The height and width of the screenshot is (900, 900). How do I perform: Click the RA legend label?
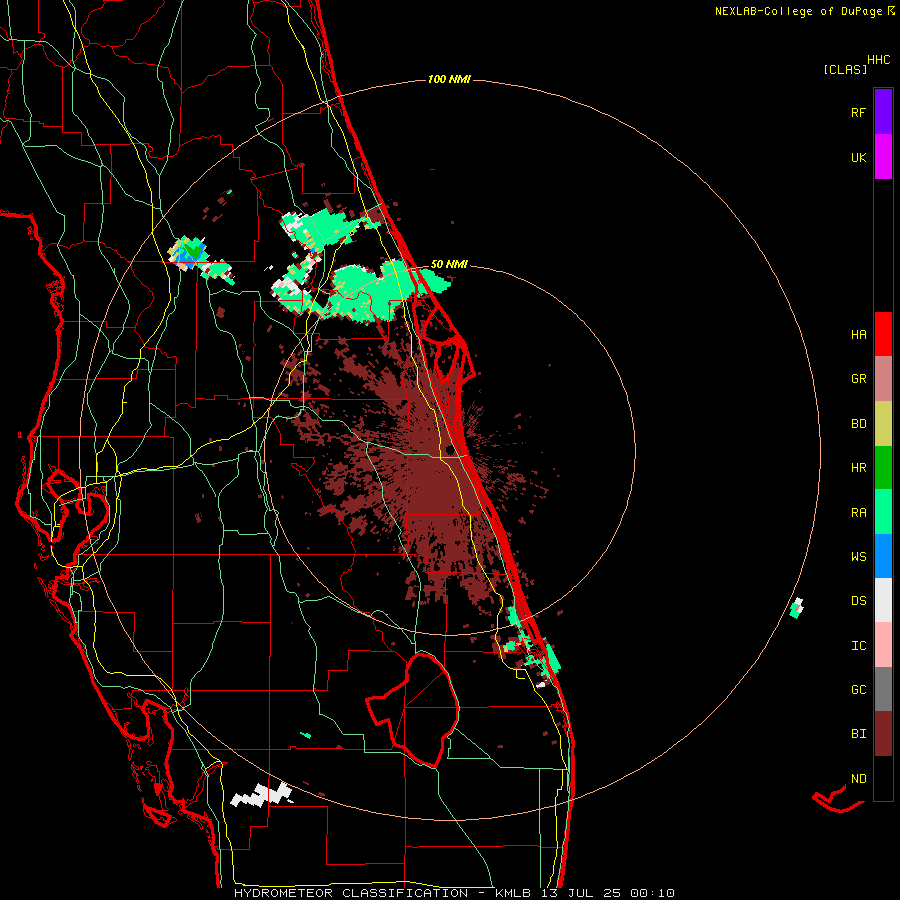[x=858, y=513]
